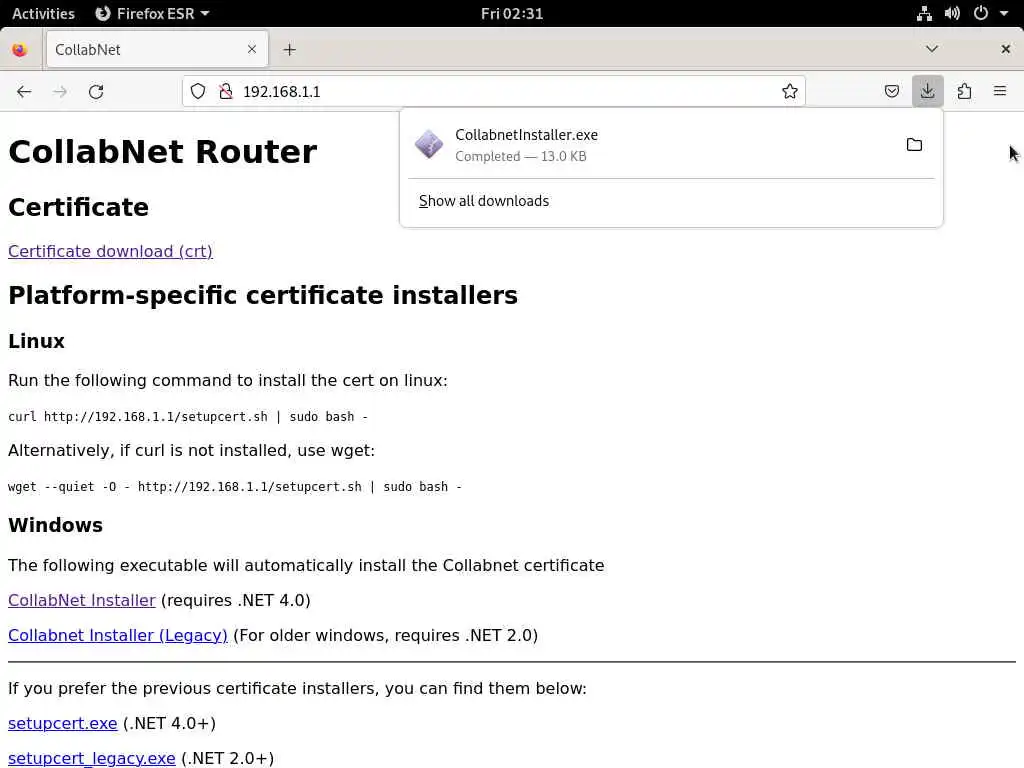Click the power icon in top bar

pyautogui.click(x=981, y=13)
